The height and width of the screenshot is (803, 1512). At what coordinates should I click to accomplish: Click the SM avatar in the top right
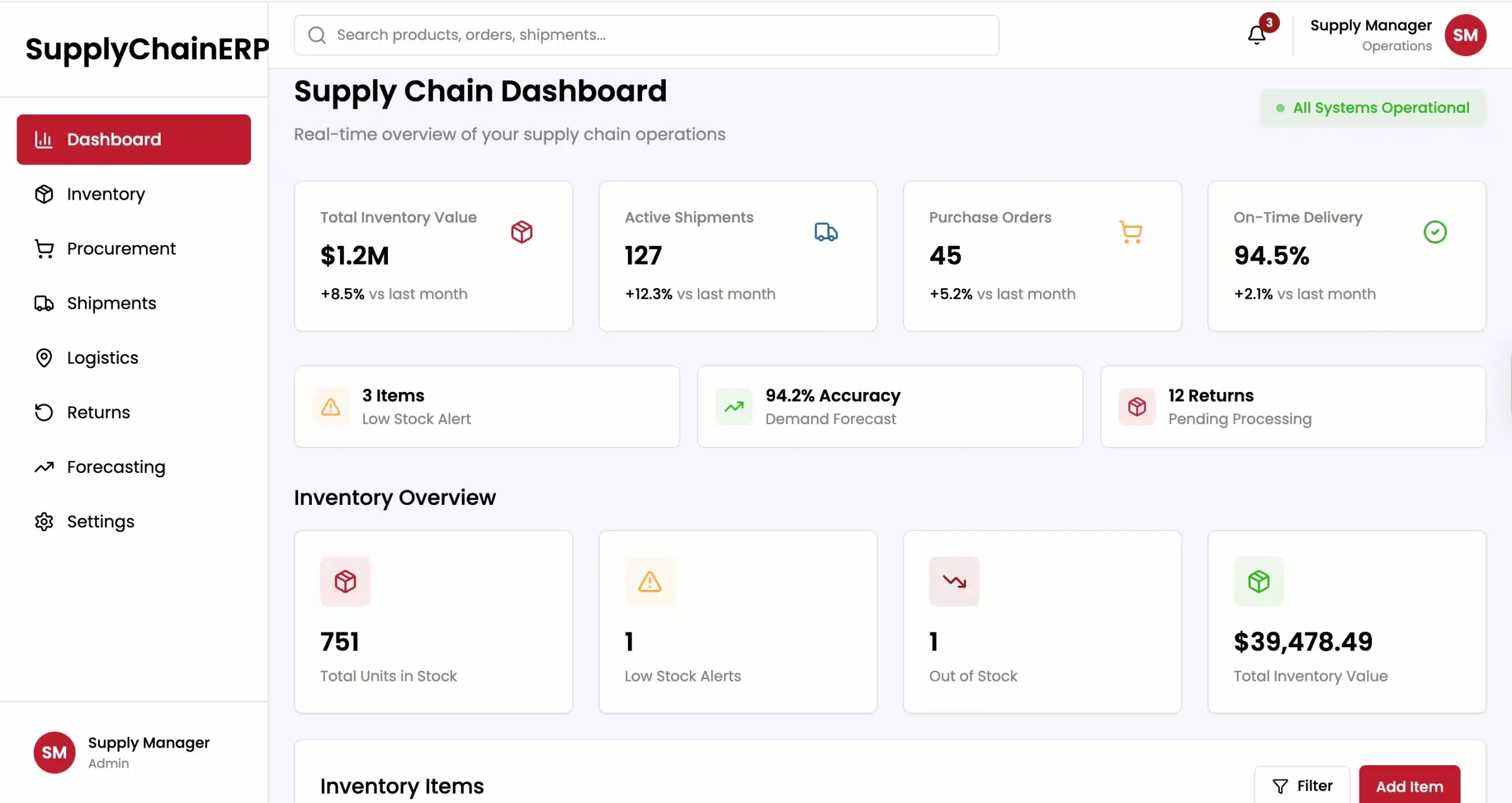pos(1465,35)
